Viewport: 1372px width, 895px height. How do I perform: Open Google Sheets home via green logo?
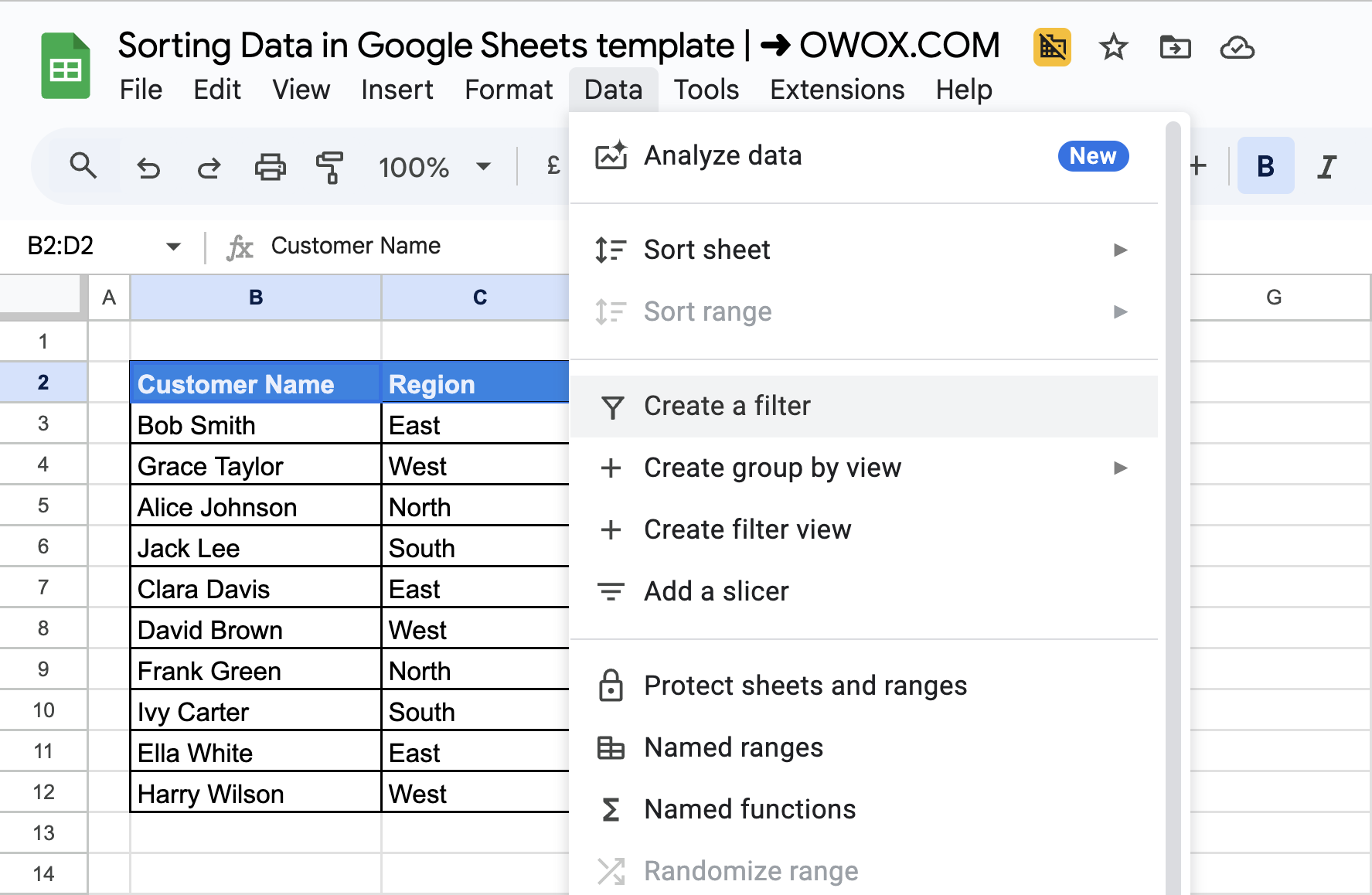[66, 66]
